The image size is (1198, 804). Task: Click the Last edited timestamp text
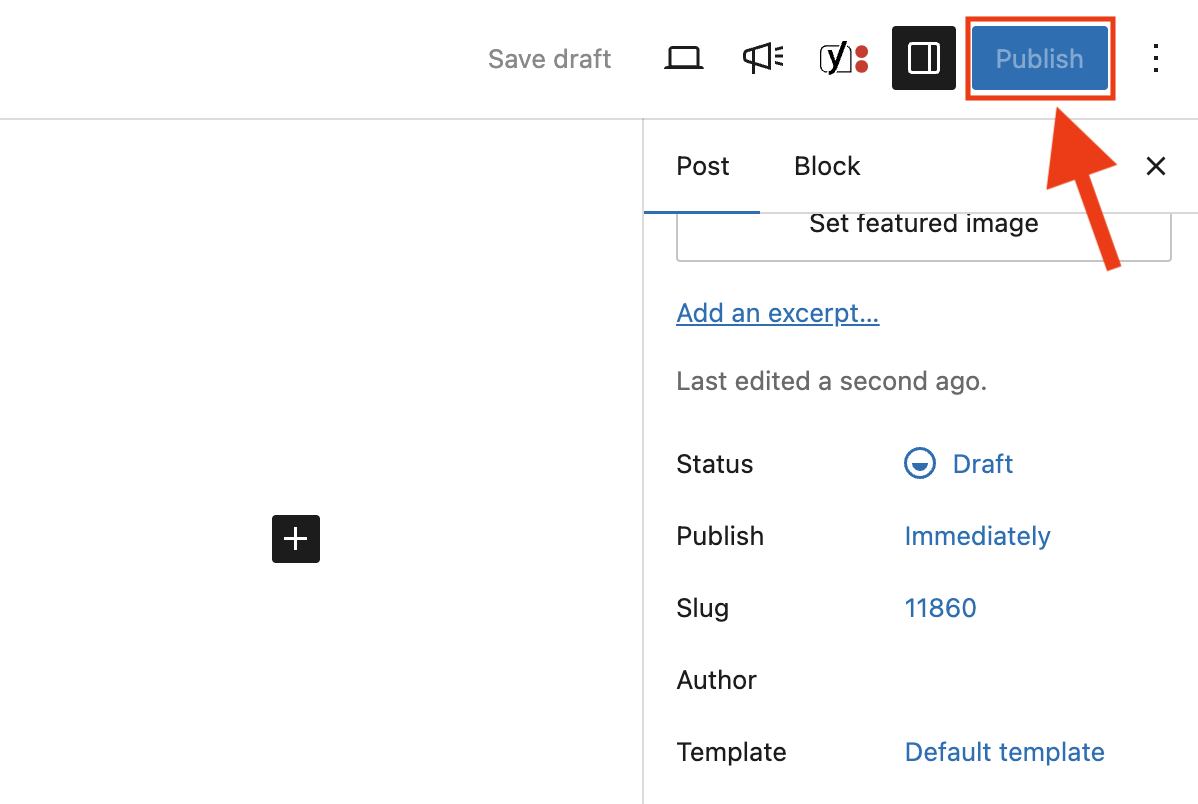[x=831, y=381]
